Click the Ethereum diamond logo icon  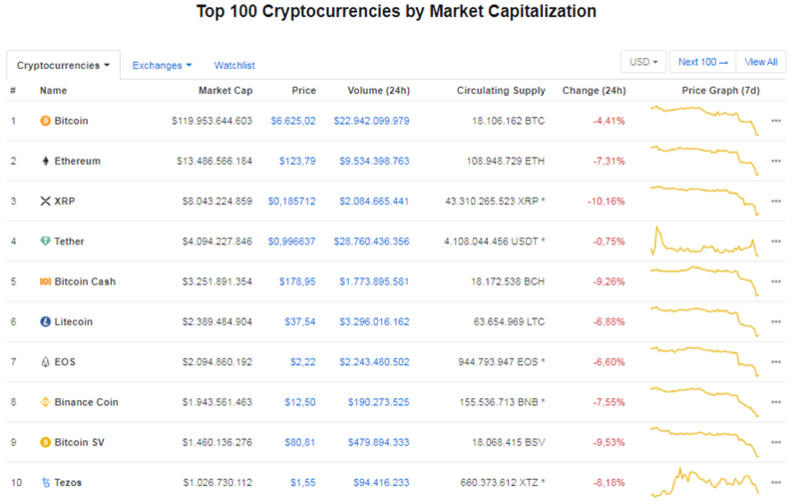(44, 161)
